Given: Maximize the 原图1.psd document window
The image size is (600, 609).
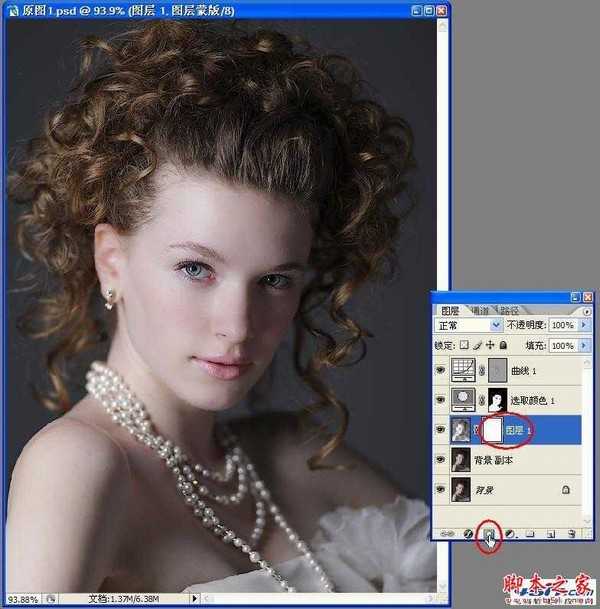Looking at the screenshot, I should (429, 11).
